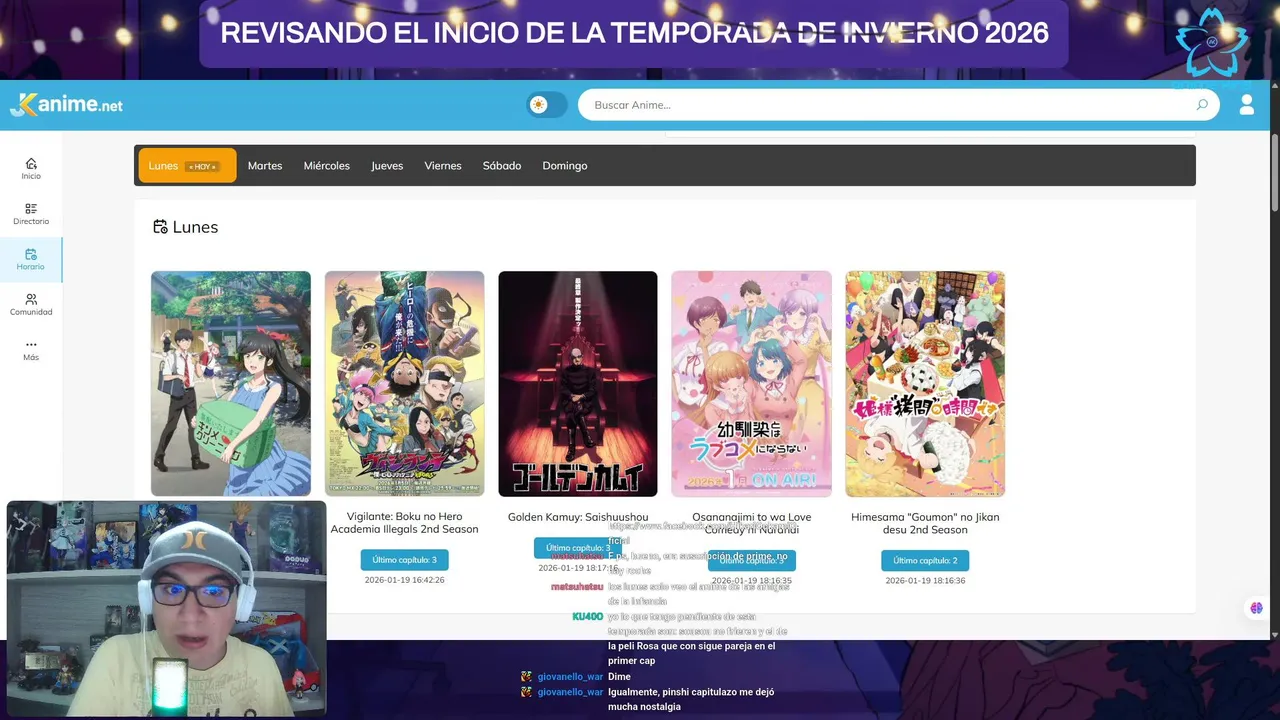The image size is (1280, 720).
Task: Switch to the Miércoles tab
Action: [x=327, y=166]
